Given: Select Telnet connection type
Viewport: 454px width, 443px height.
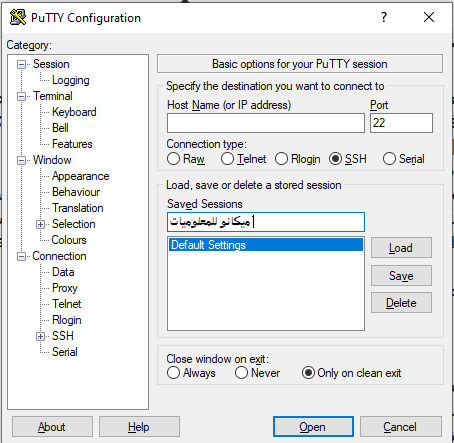Looking at the screenshot, I should 227,159.
